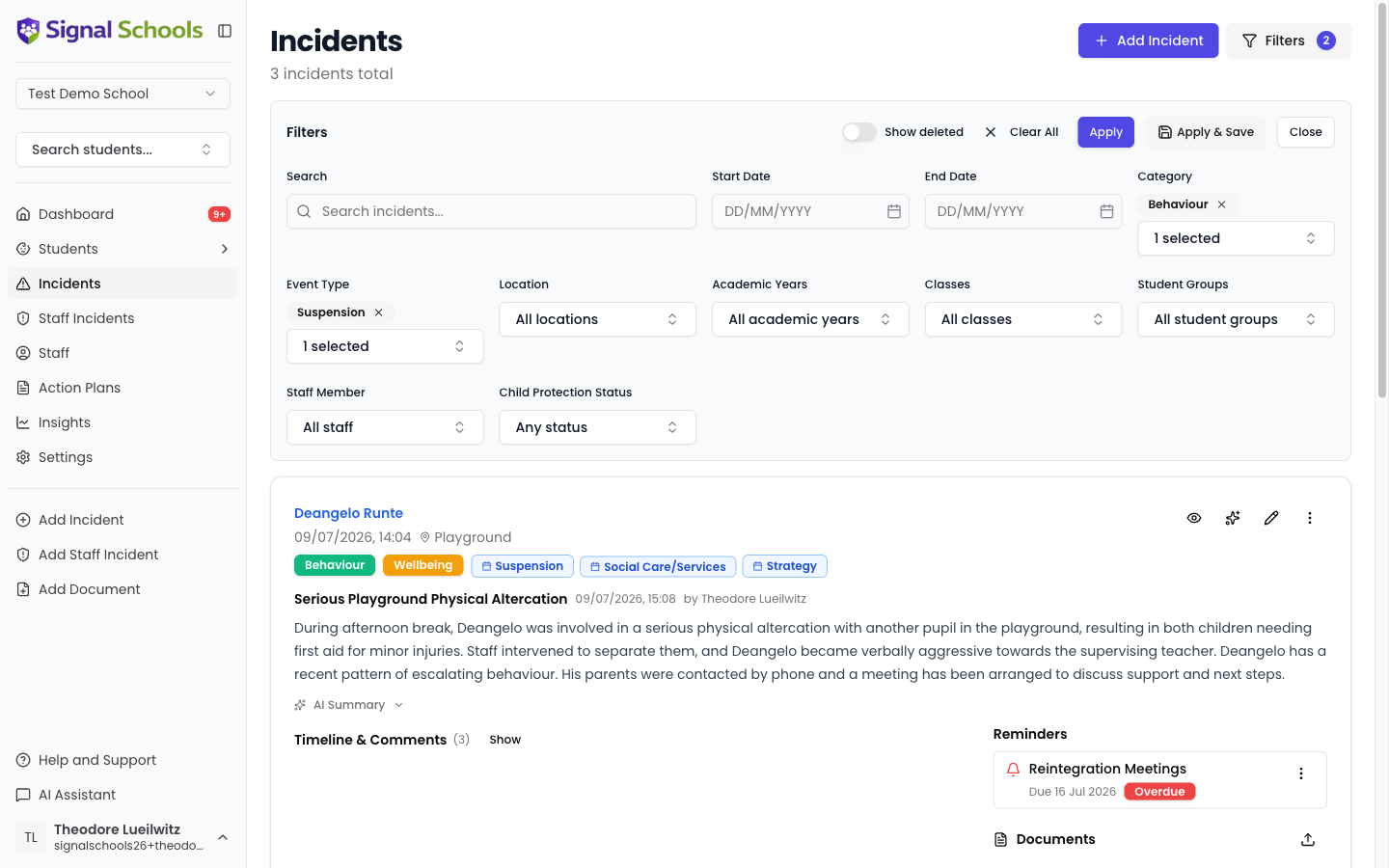Open the All student groups dropdown
This screenshot has height=868, width=1389.
coord(1236,319)
